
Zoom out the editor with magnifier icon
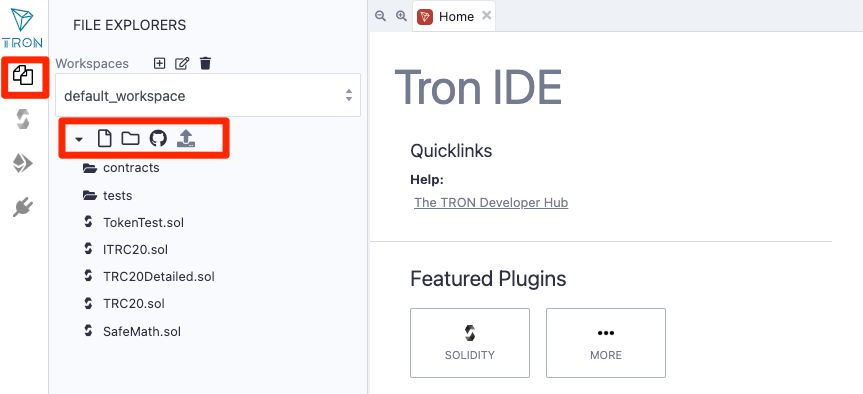click(x=380, y=16)
